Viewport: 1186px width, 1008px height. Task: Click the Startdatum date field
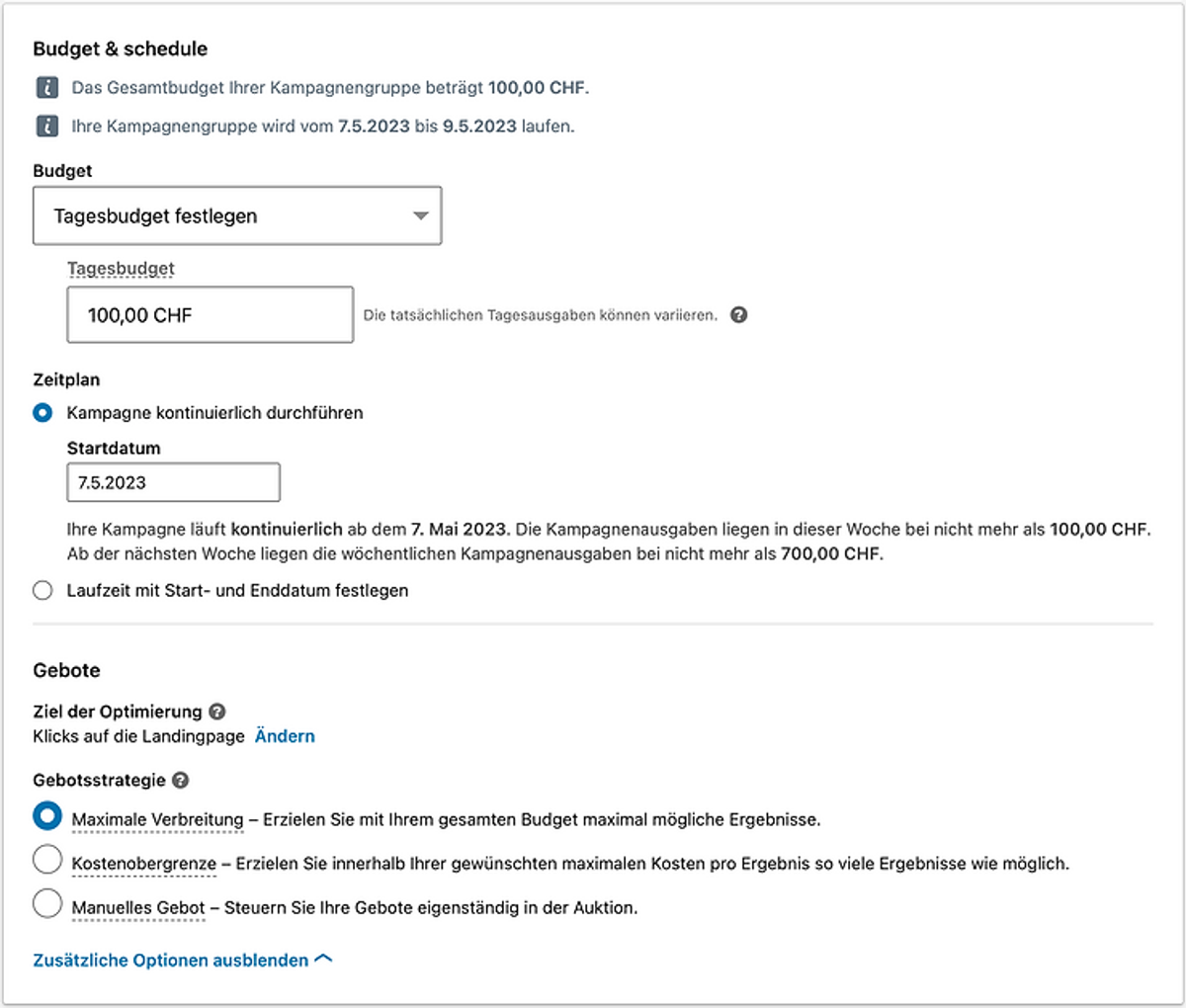(x=174, y=482)
